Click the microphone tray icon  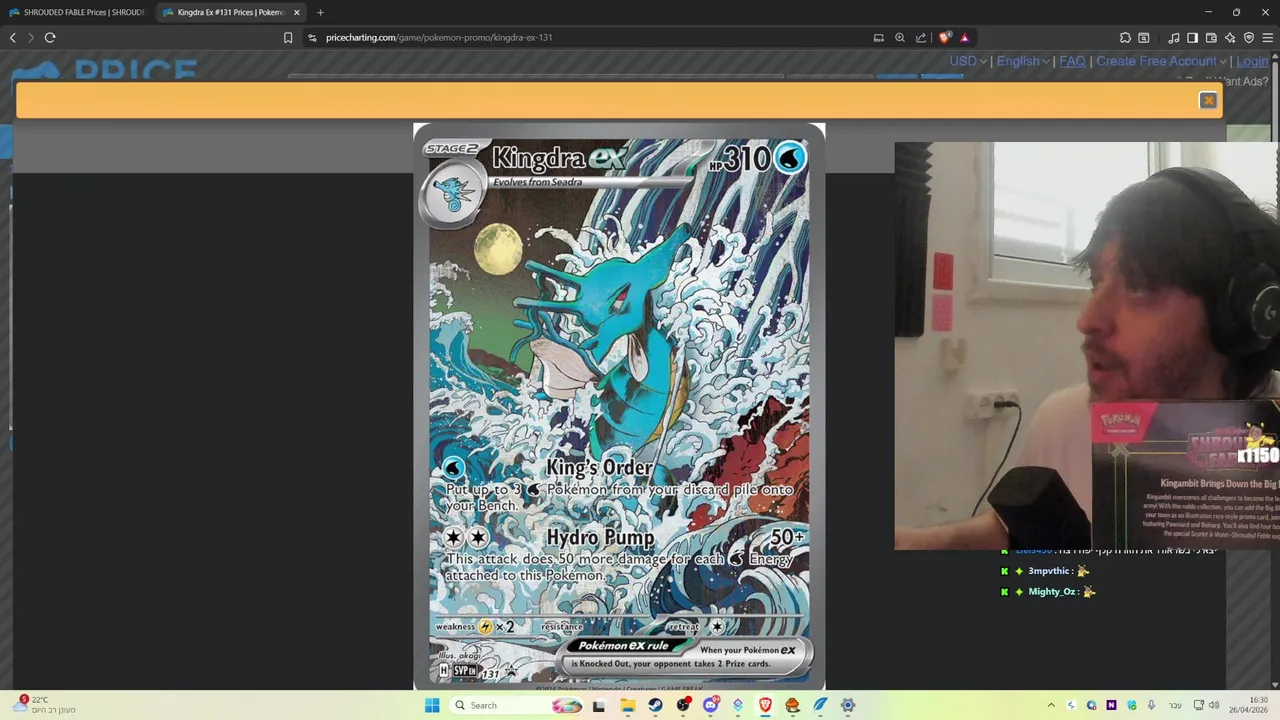(1151, 706)
